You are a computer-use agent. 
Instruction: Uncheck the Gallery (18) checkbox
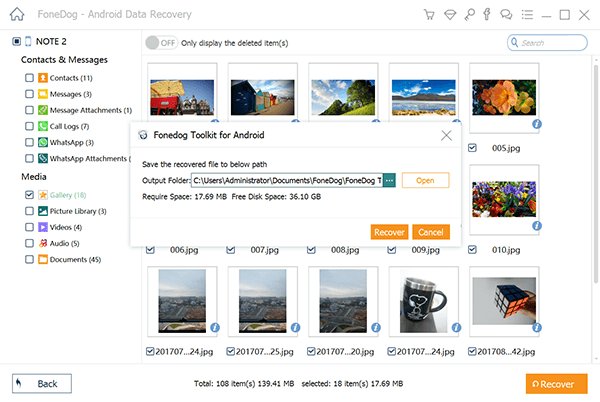click(x=29, y=195)
